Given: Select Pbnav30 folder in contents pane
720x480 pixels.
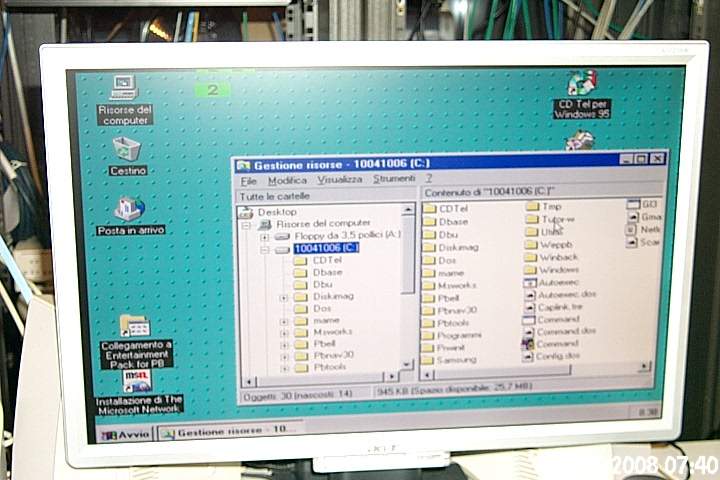Looking at the screenshot, I should 450,311.
